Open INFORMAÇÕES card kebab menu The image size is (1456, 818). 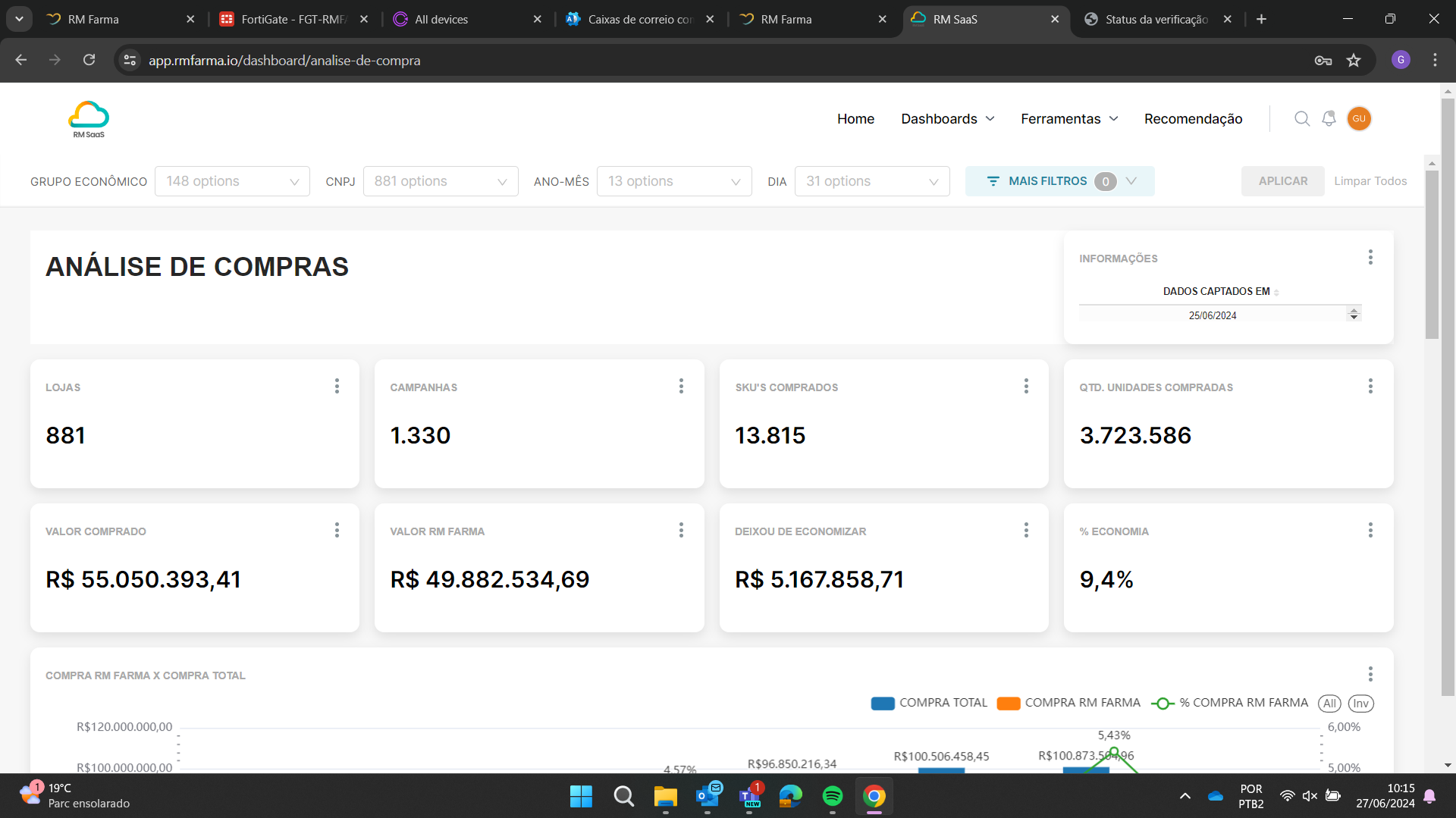click(1370, 258)
